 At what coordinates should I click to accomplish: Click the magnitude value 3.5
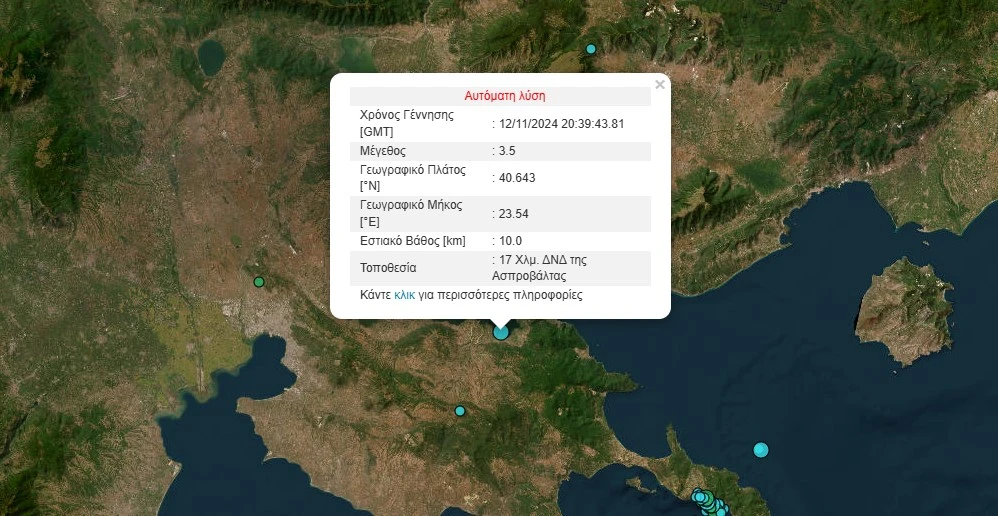pos(505,151)
